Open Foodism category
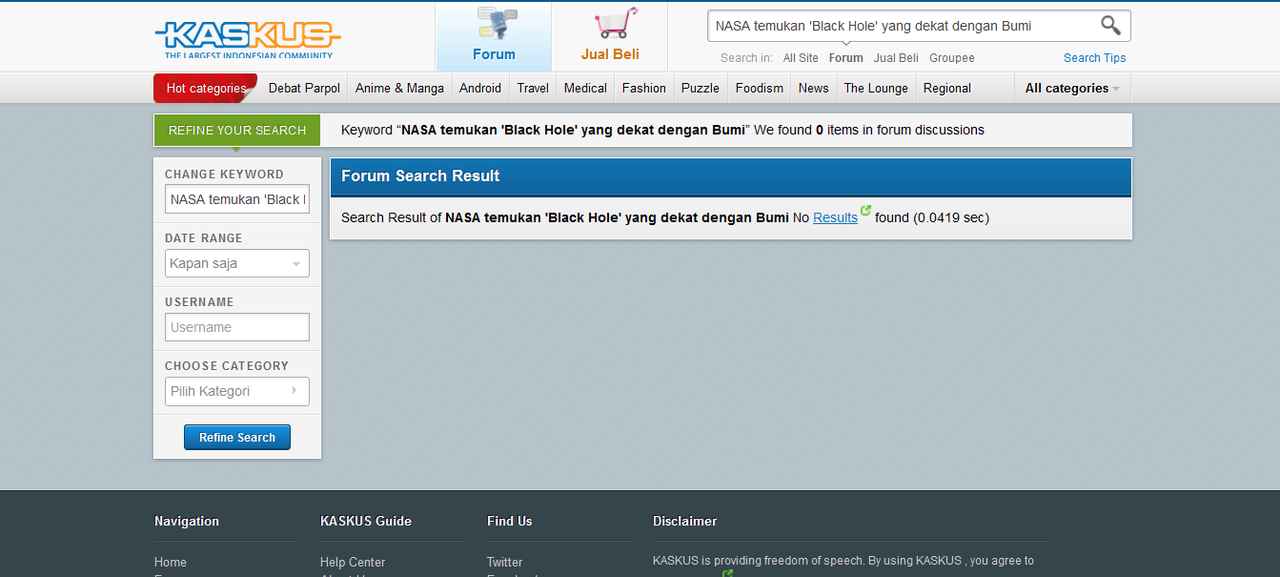1280x577 pixels. tap(759, 88)
